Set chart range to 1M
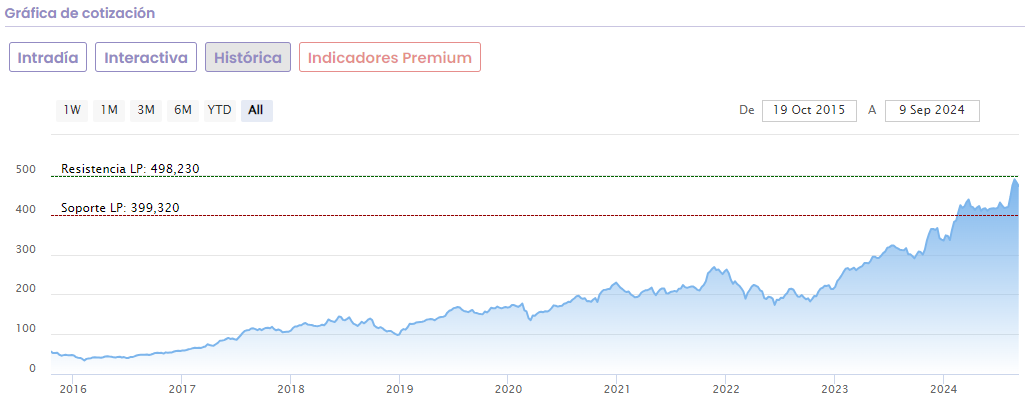1025x400 pixels. click(109, 110)
